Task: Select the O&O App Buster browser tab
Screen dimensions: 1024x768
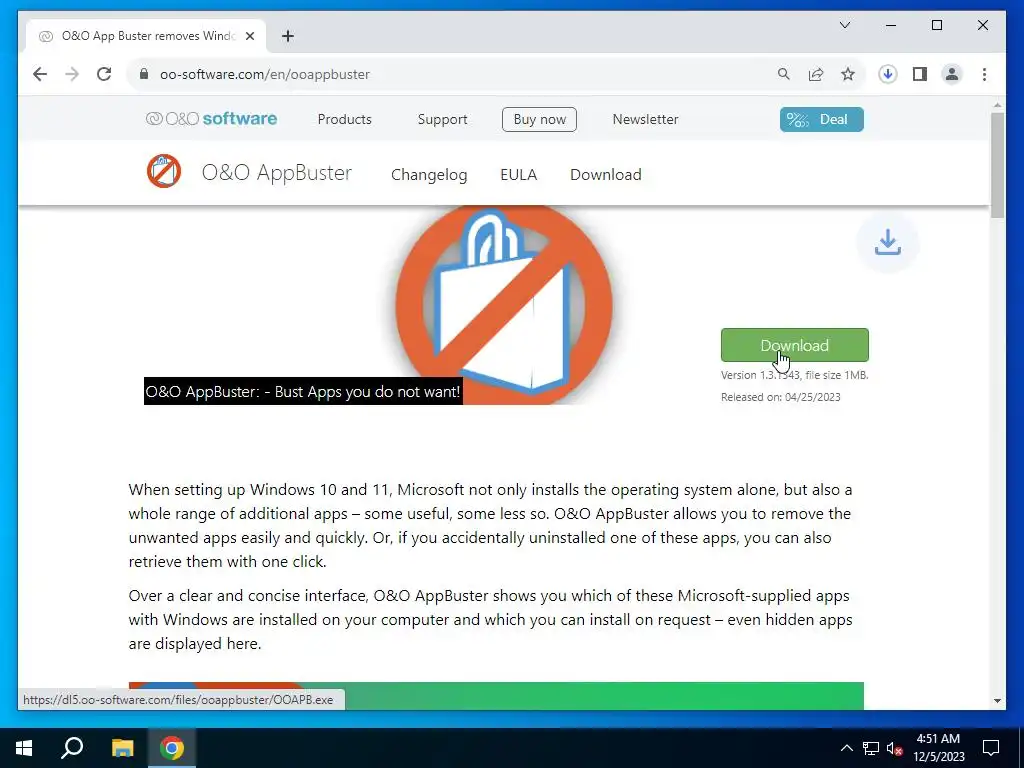Action: tap(146, 36)
